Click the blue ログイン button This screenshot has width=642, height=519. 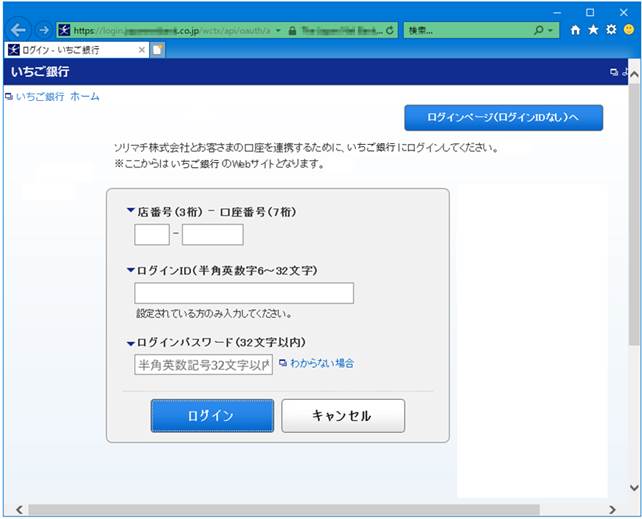click(212, 416)
